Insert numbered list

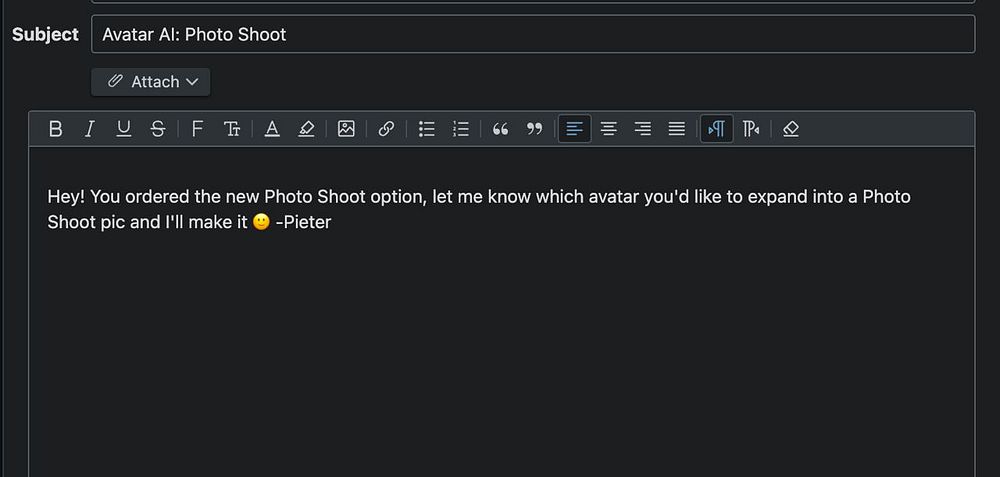click(x=460, y=129)
